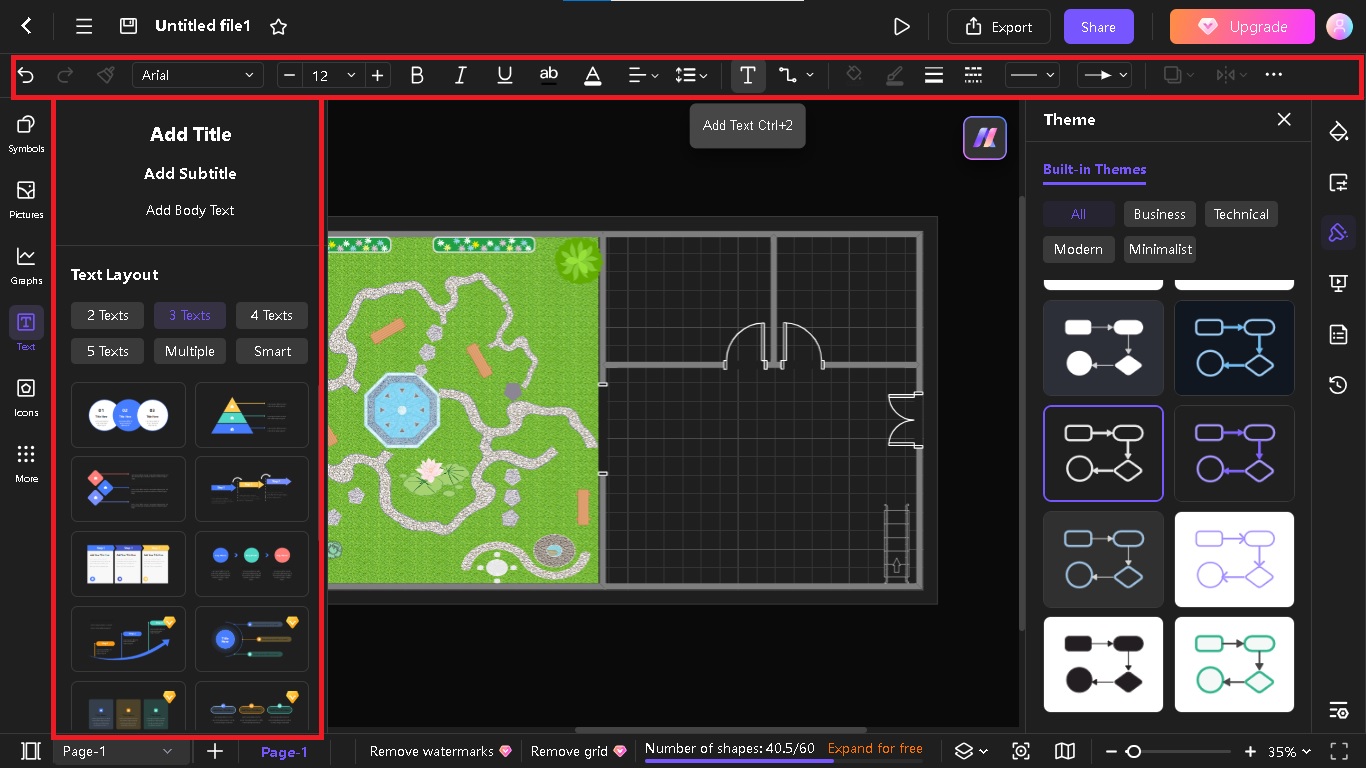1366x768 pixels.
Task: Select the 2 Texts layout filter
Action: [x=107, y=315]
